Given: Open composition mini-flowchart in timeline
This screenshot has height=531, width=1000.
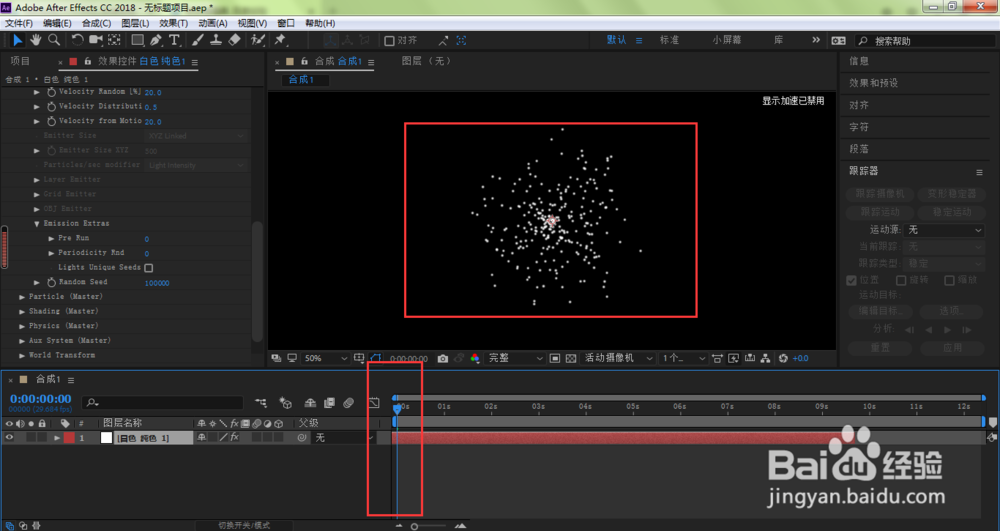Looking at the screenshot, I should coord(260,403).
